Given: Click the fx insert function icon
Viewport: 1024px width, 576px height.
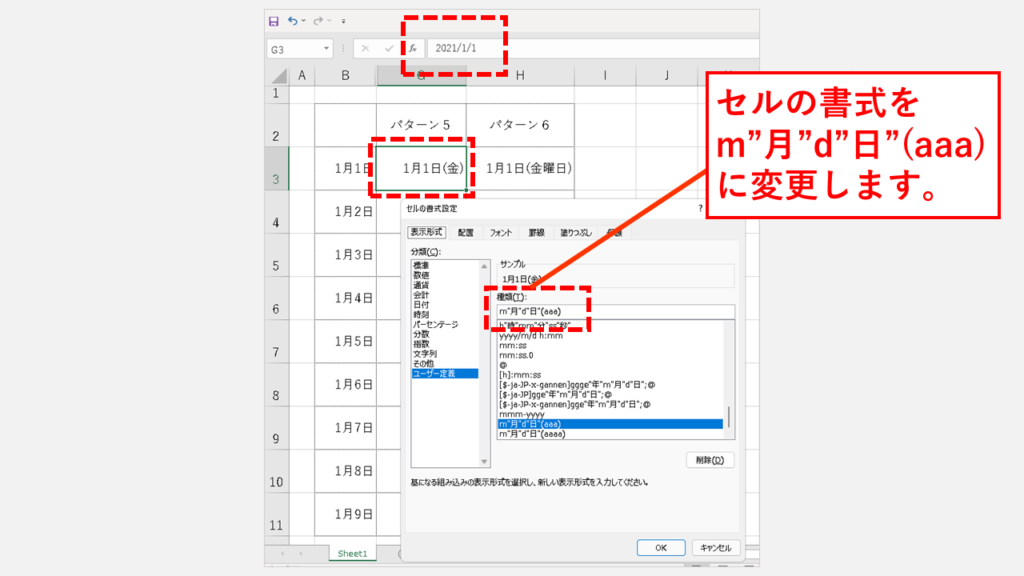Looking at the screenshot, I should click(412, 48).
